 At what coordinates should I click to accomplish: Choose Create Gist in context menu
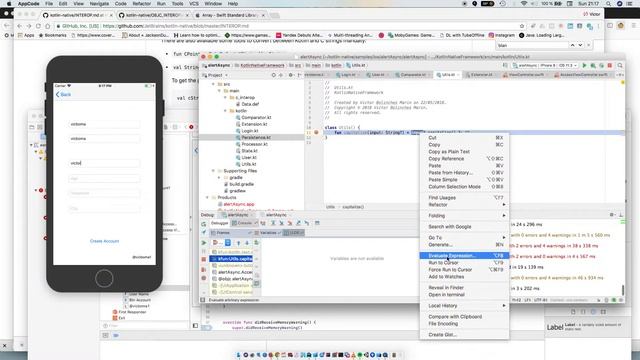(x=464, y=335)
